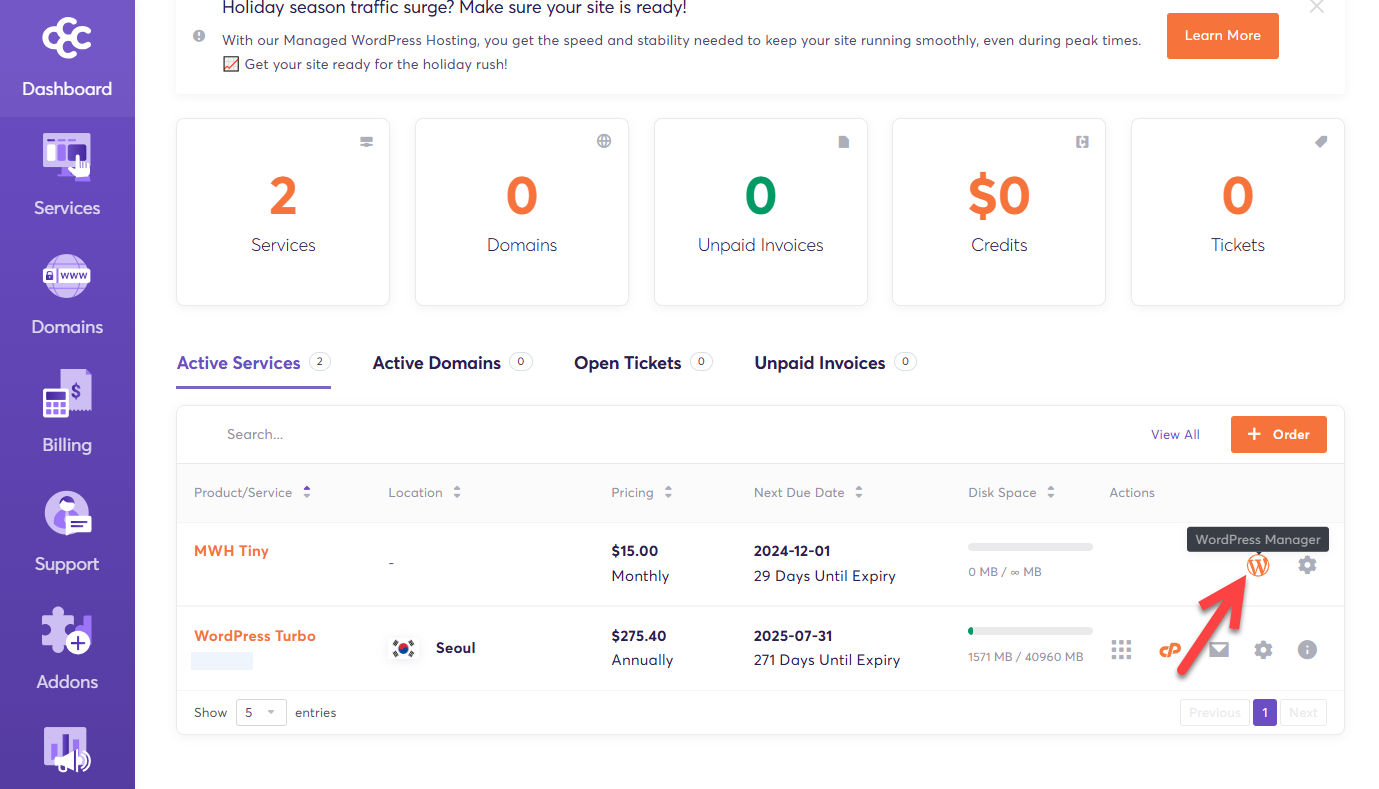Close the holiday traffic banner
Viewport: 1379px width, 789px height.
(x=1317, y=7)
